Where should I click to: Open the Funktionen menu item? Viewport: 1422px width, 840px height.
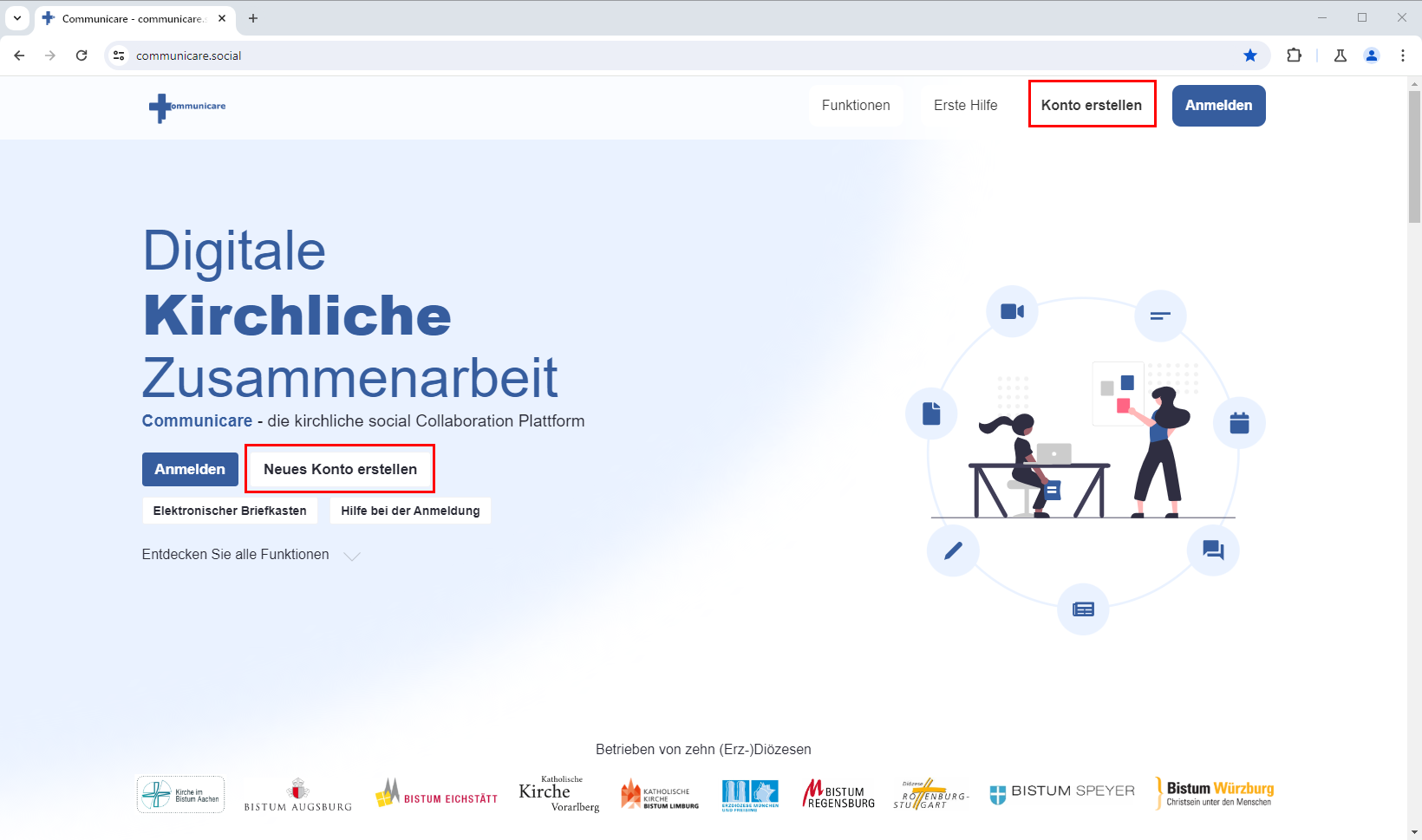(856, 105)
